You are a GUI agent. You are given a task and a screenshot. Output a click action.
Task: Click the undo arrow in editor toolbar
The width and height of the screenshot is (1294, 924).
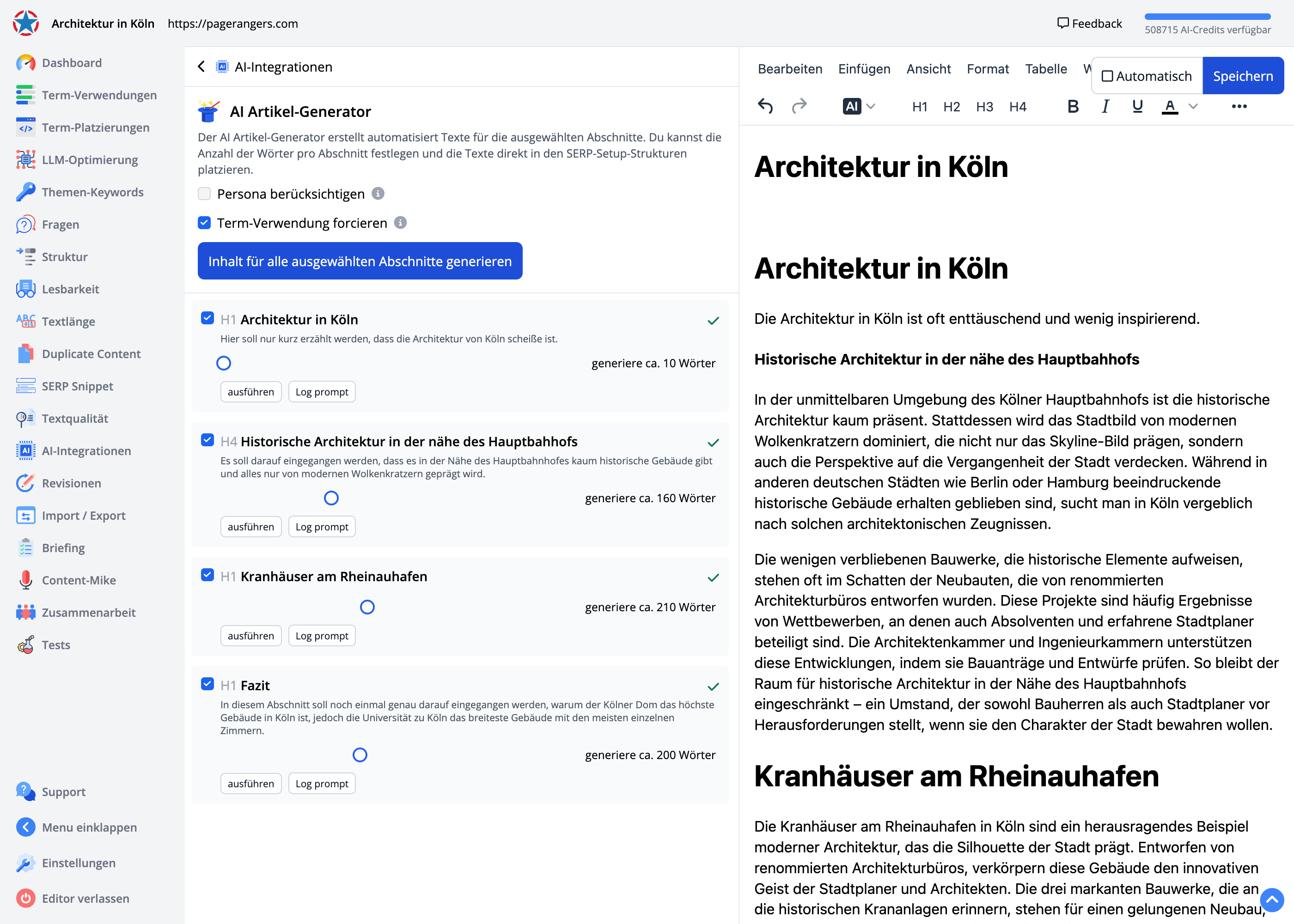pyautogui.click(x=765, y=106)
